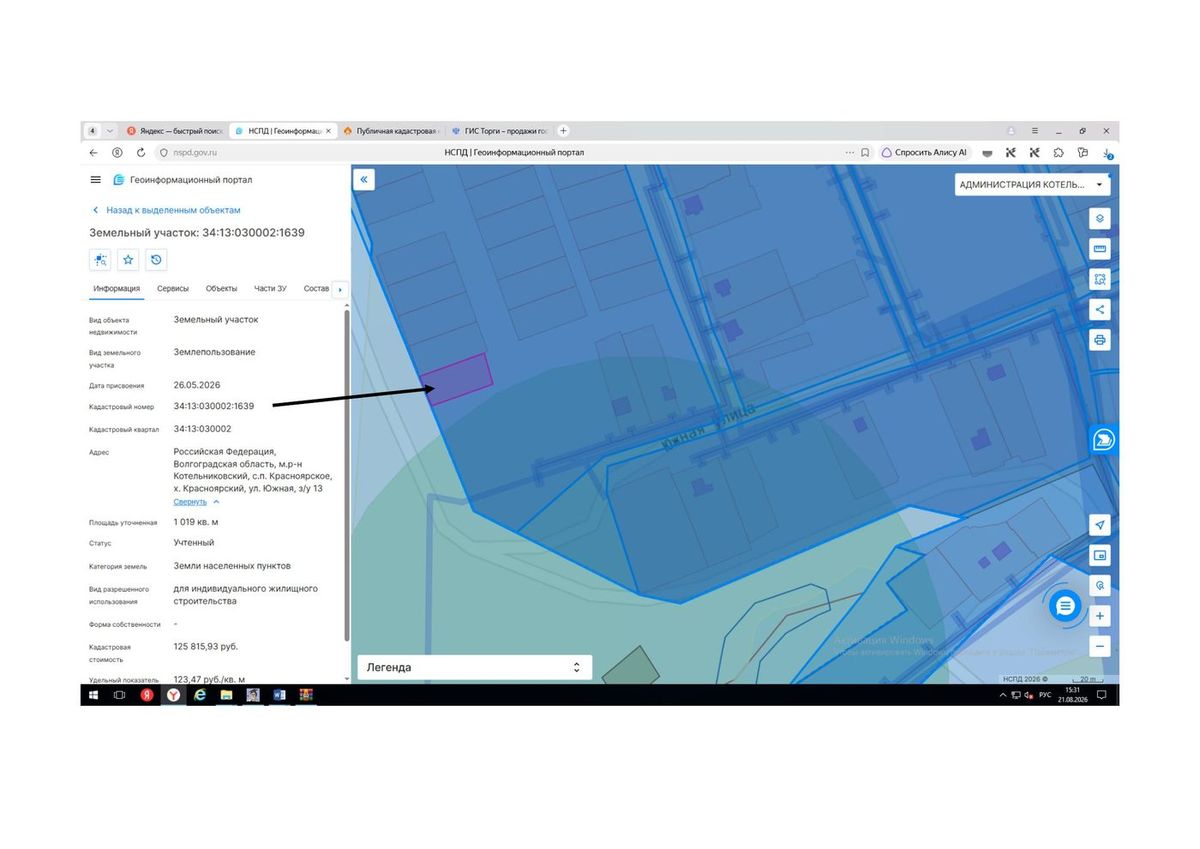Open the Yandex account icon near address bar
1200x849 pixels.
117,153
